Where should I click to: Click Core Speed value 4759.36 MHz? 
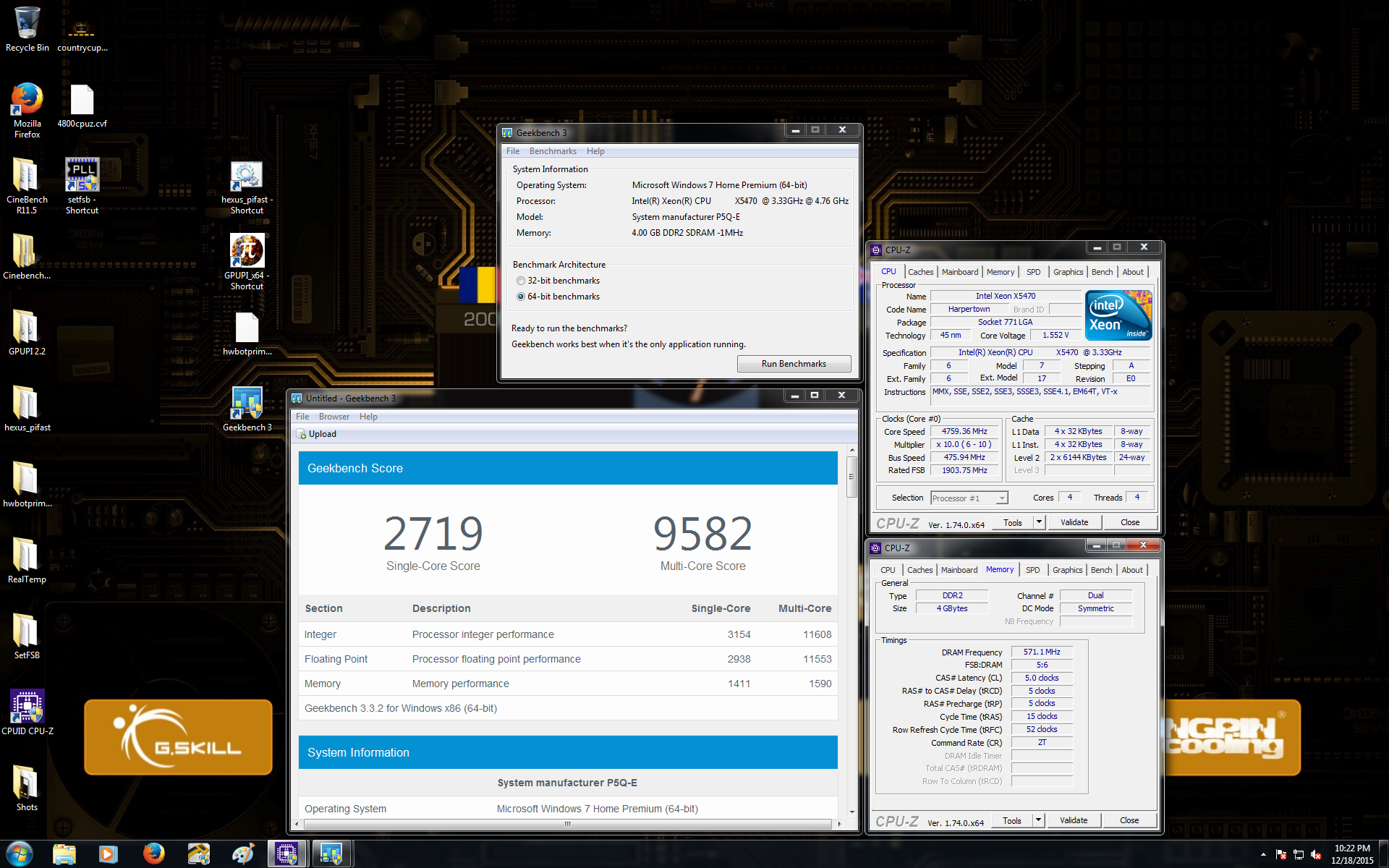tap(964, 431)
